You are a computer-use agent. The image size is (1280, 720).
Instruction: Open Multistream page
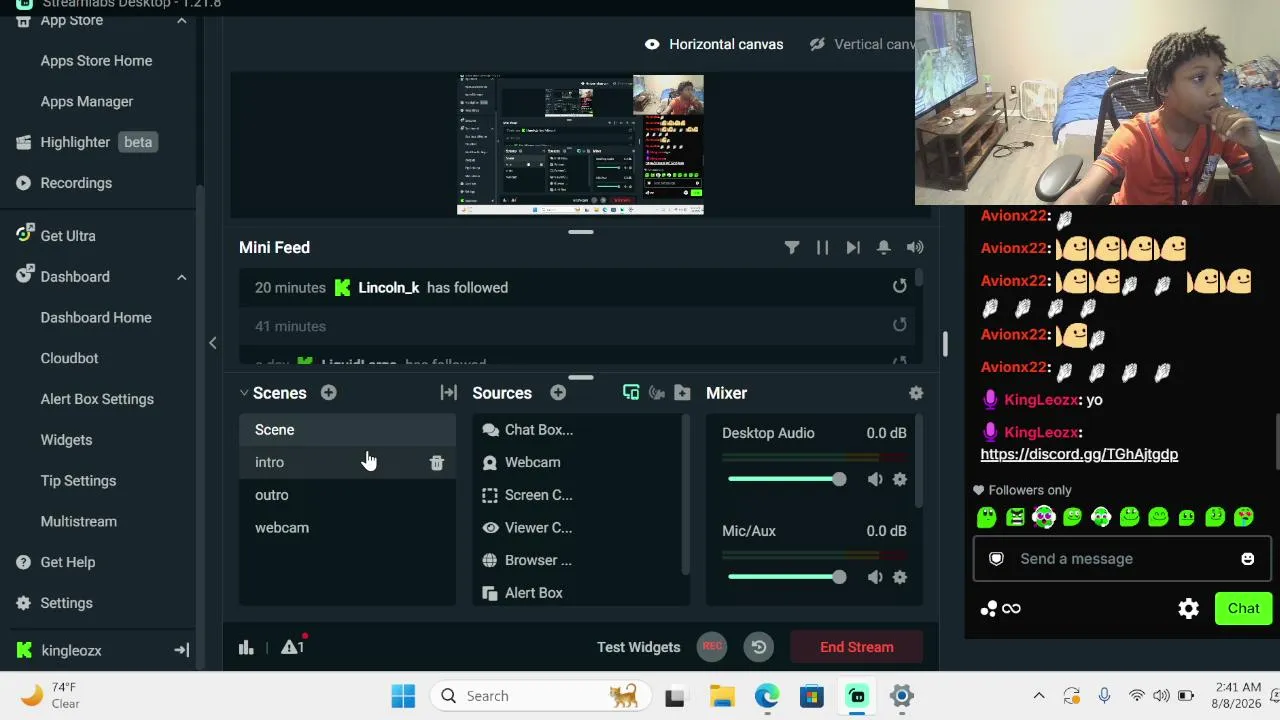tap(79, 521)
